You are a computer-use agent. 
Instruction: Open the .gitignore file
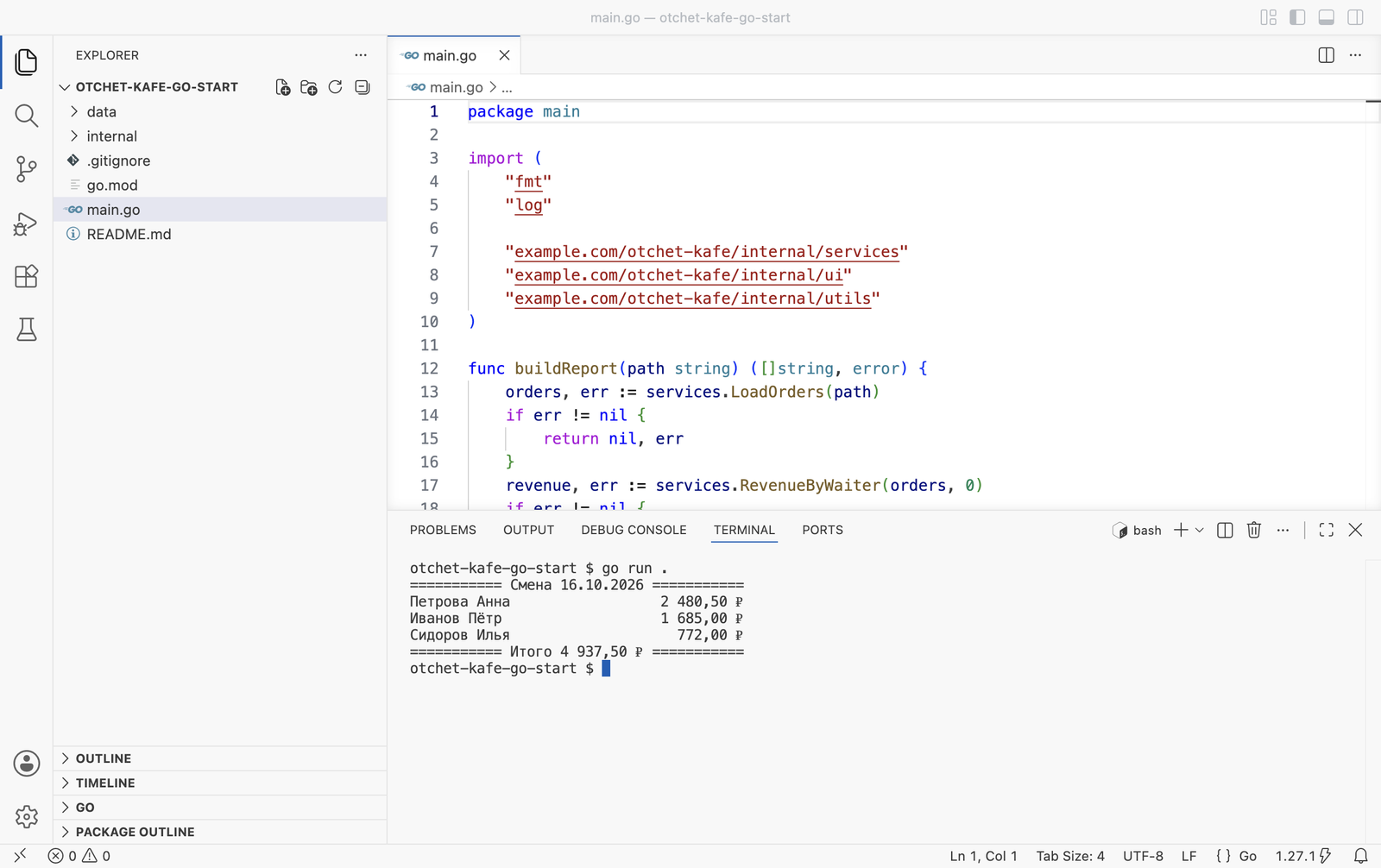tap(220, 160)
